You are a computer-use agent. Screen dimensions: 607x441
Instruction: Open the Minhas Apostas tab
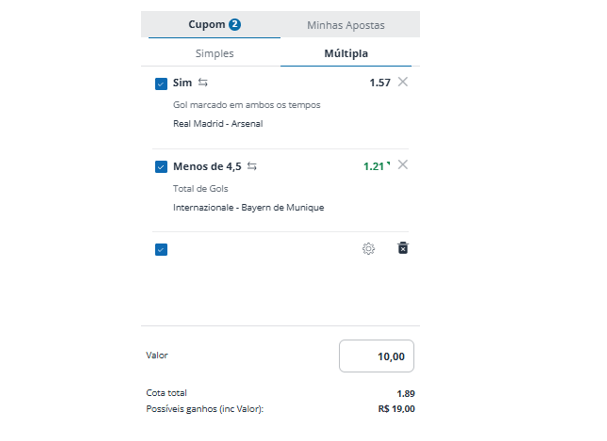tap(345, 24)
